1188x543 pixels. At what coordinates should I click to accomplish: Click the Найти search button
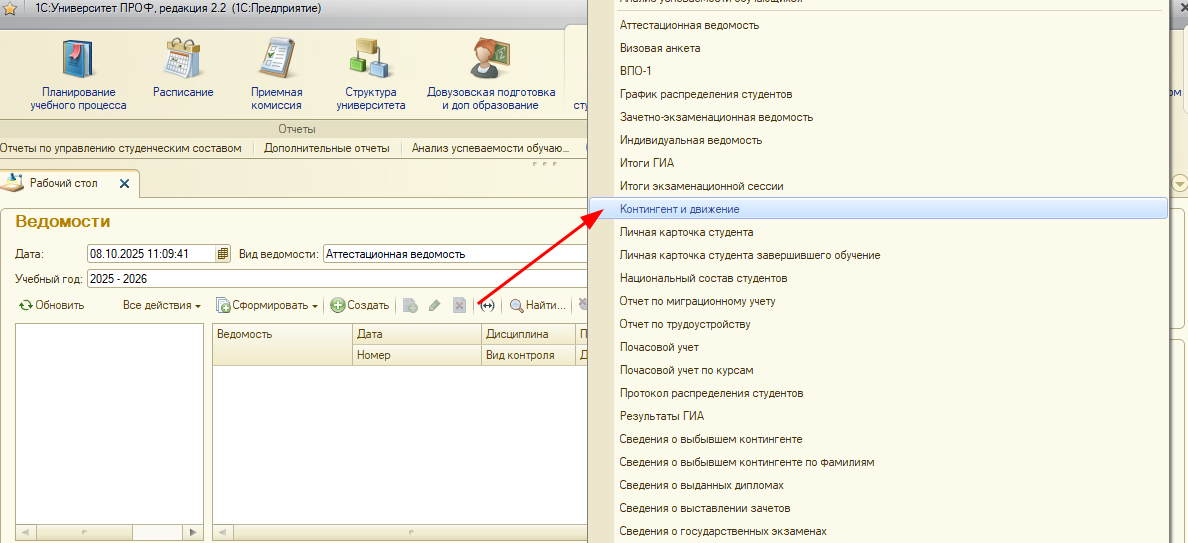click(538, 305)
